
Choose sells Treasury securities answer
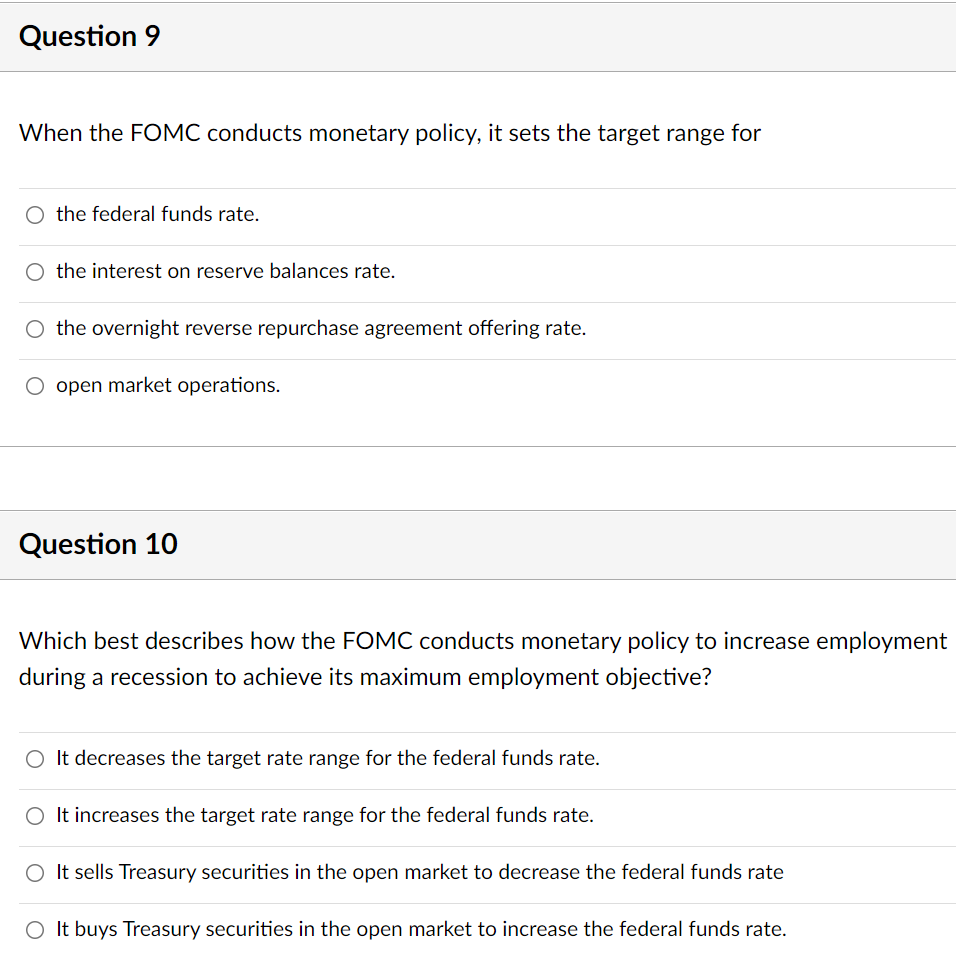(34, 872)
